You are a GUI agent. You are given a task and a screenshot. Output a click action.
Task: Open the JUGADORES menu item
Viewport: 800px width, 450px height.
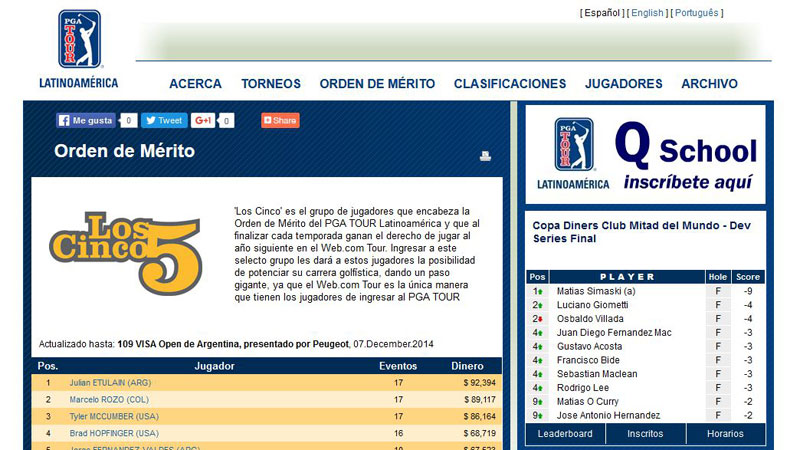[623, 84]
